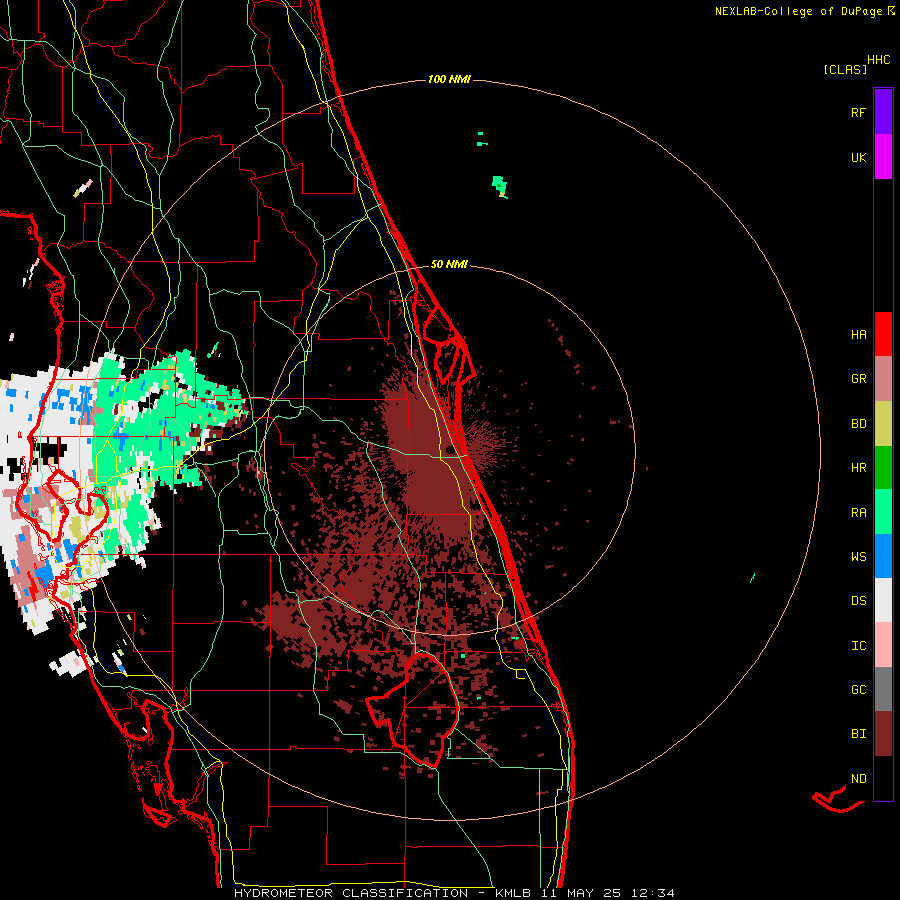This screenshot has height=900, width=900.
Task: Click the RA legend label
Action: [858, 513]
